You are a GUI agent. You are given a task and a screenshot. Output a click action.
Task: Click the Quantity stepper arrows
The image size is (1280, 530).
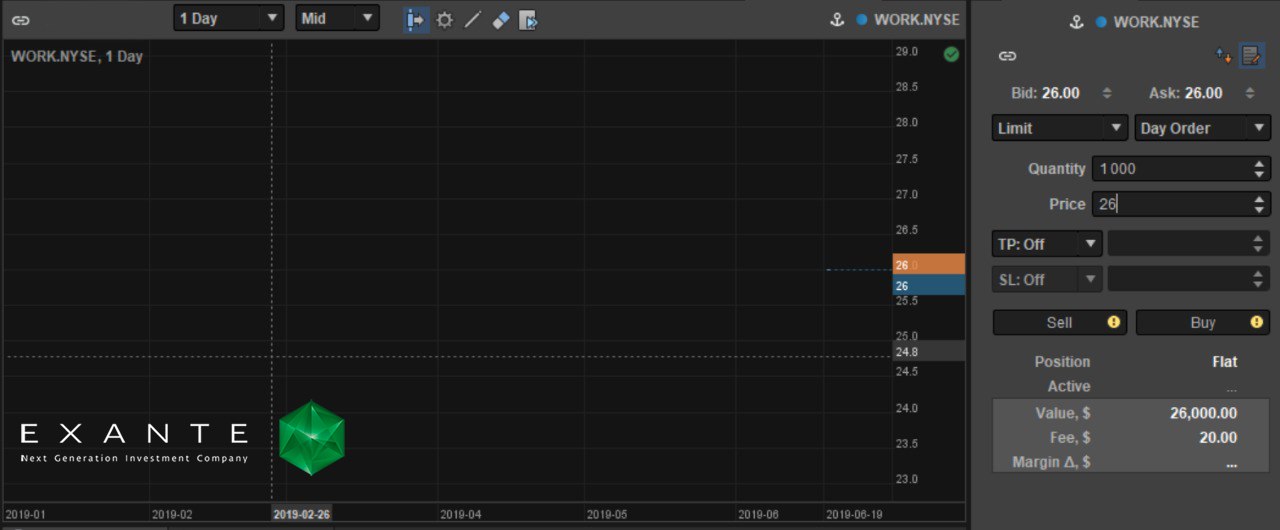pyautogui.click(x=1259, y=169)
